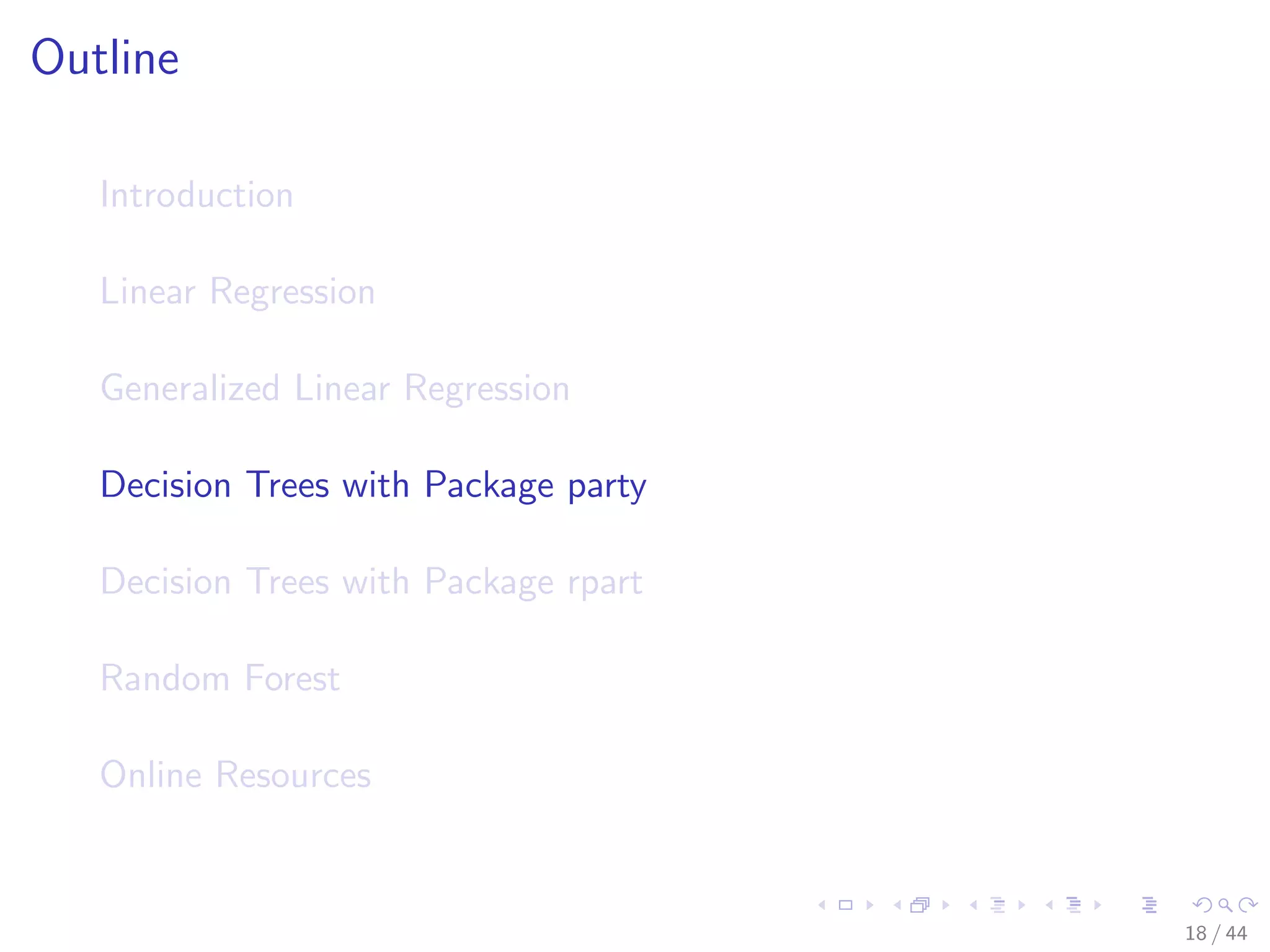Go to previous subsection arrow
The height and width of the screenshot is (952, 1270).
(973, 905)
